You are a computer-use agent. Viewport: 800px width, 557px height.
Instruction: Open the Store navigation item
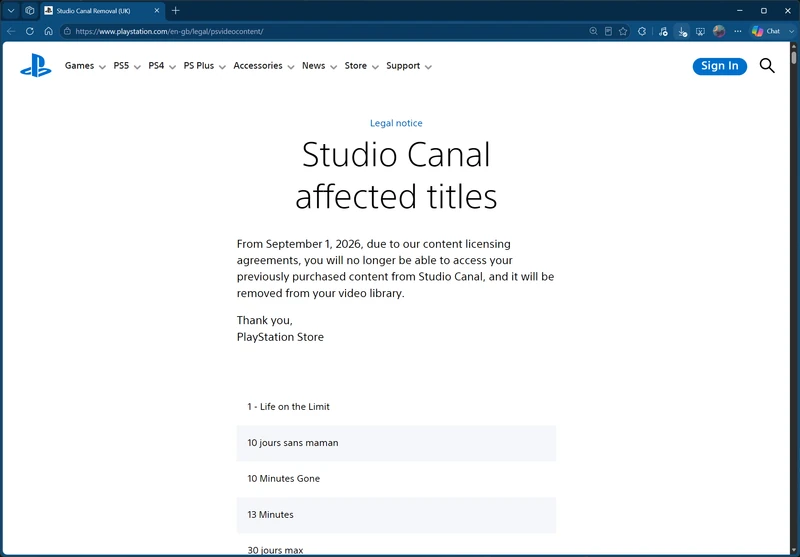click(356, 66)
